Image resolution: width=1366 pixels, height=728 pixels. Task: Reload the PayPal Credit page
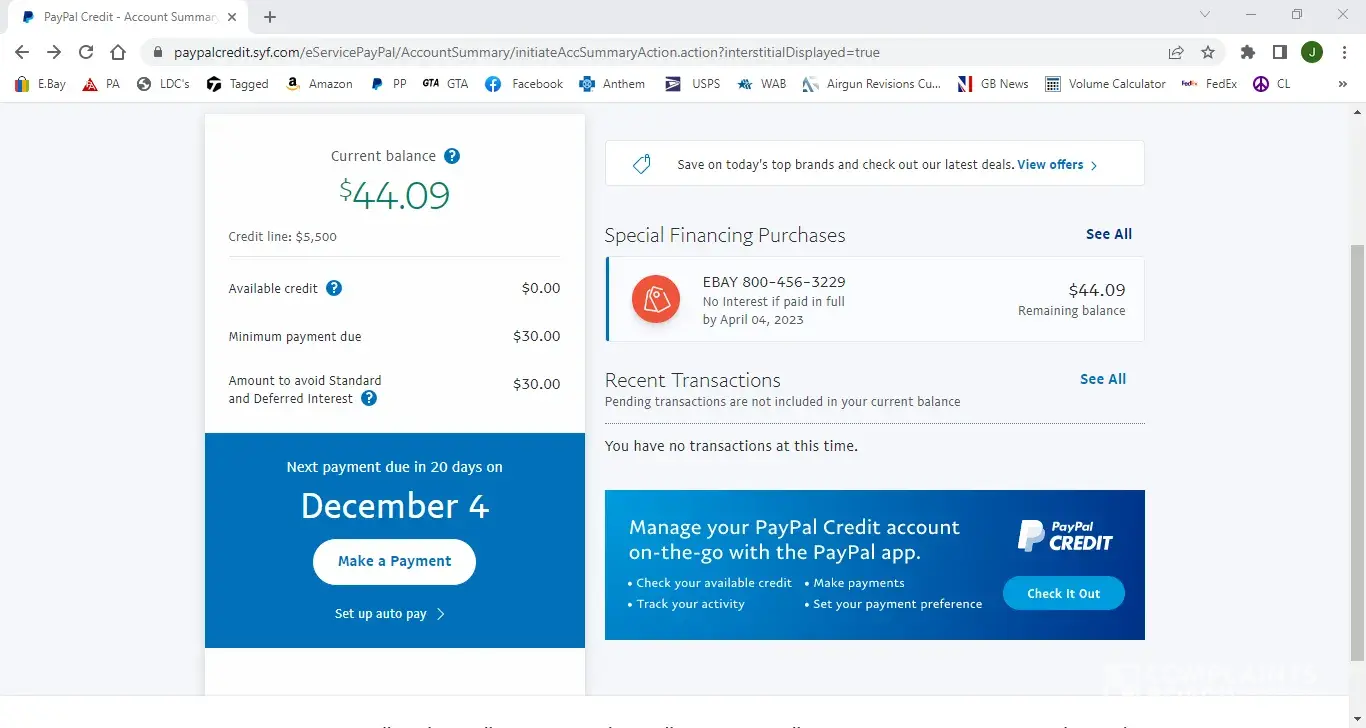(86, 52)
